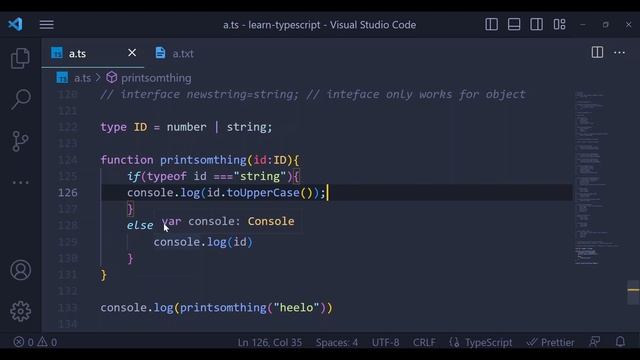
Task: Open the customize layout icon
Action: tap(559, 24)
